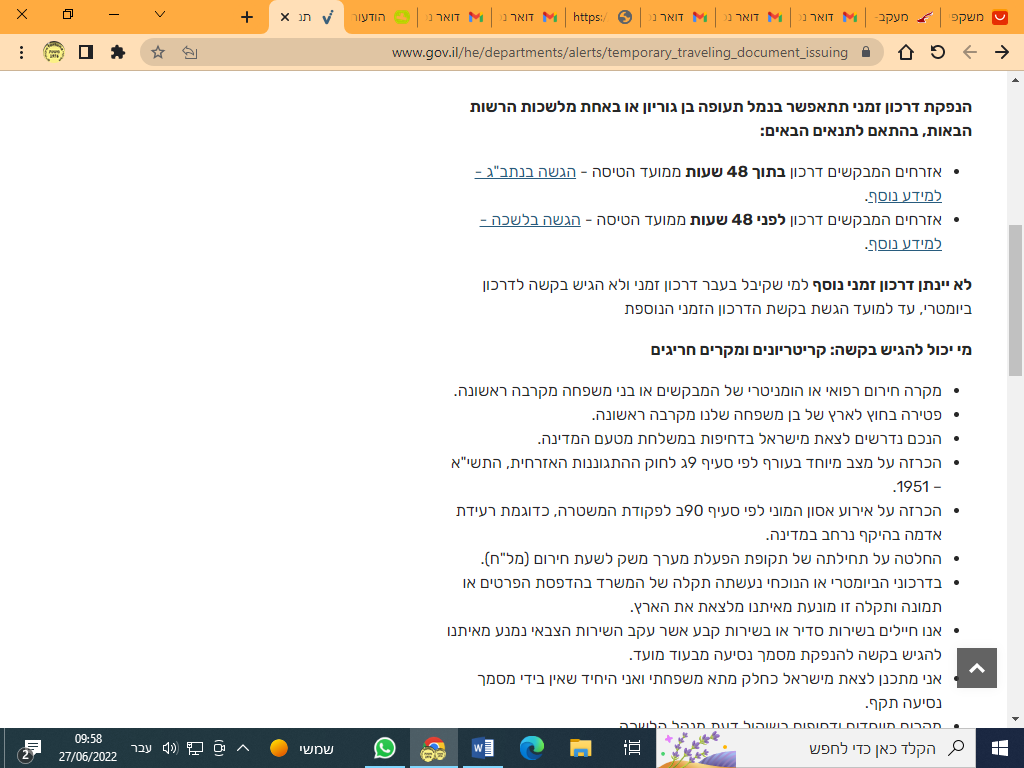Image resolution: width=1024 pixels, height=768 pixels.
Task: Open the weather widget שמשי
Action: pos(302,748)
